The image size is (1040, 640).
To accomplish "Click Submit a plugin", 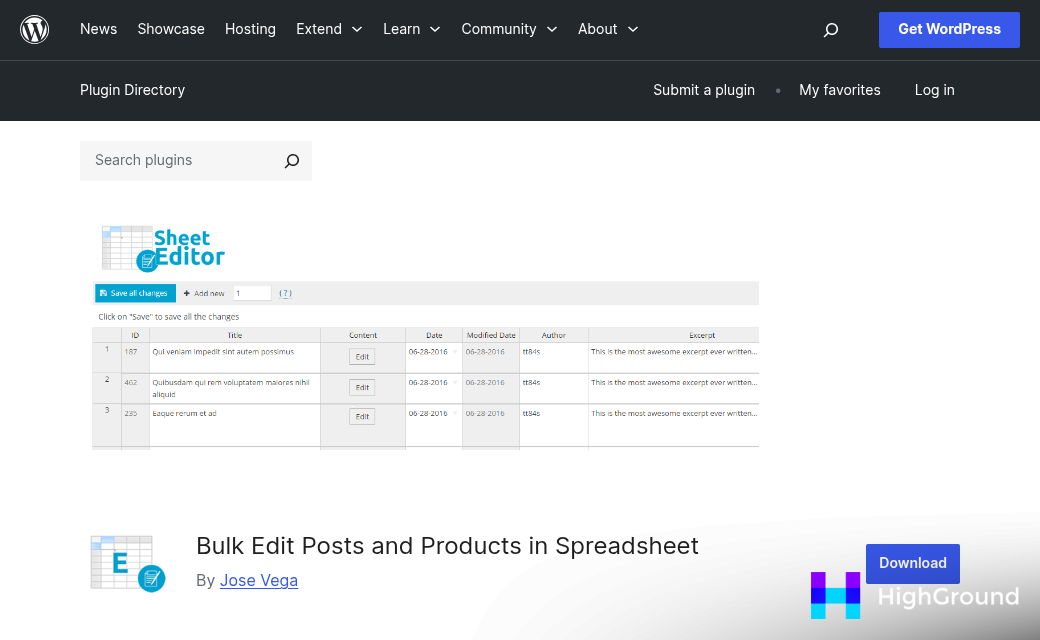I will pos(704,90).
